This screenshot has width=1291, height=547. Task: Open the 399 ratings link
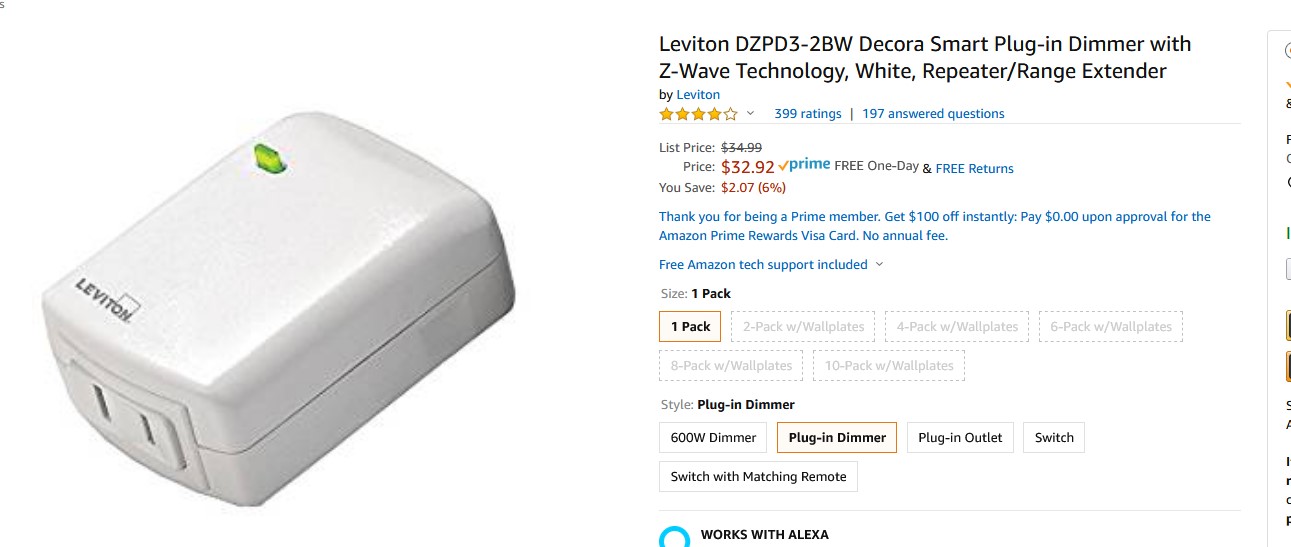pyautogui.click(x=808, y=114)
